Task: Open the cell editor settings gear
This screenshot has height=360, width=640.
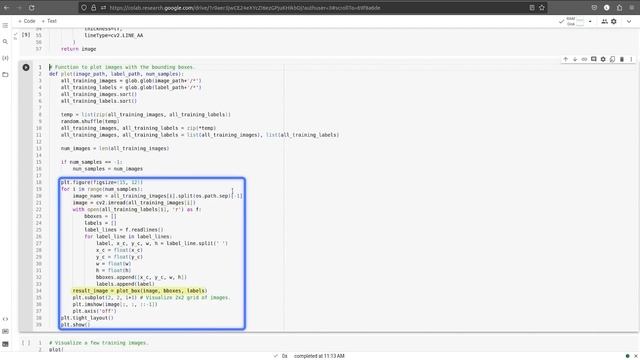Action: click(x=603, y=59)
